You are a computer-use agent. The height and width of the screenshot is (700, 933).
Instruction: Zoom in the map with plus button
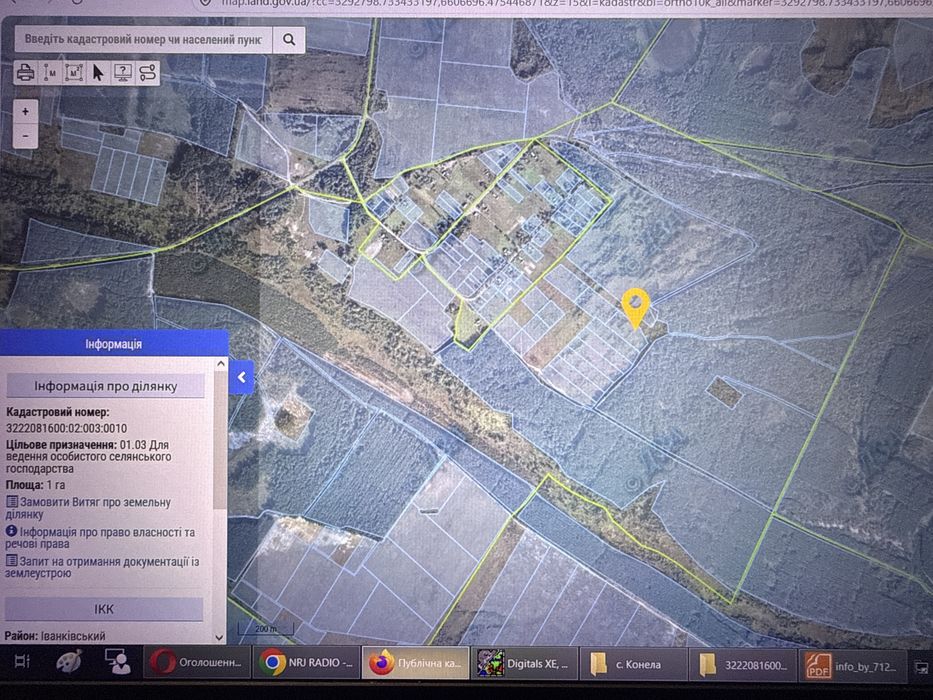pyautogui.click(x=26, y=111)
